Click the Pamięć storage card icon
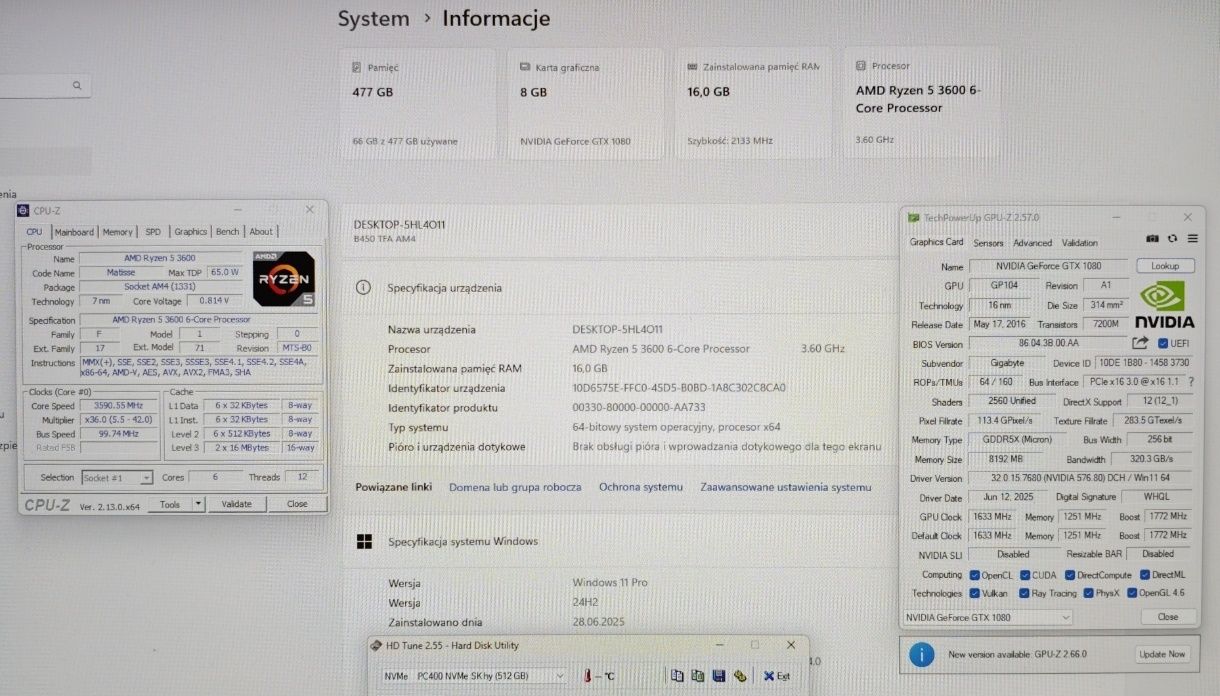This screenshot has width=1220, height=696. [x=357, y=67]
